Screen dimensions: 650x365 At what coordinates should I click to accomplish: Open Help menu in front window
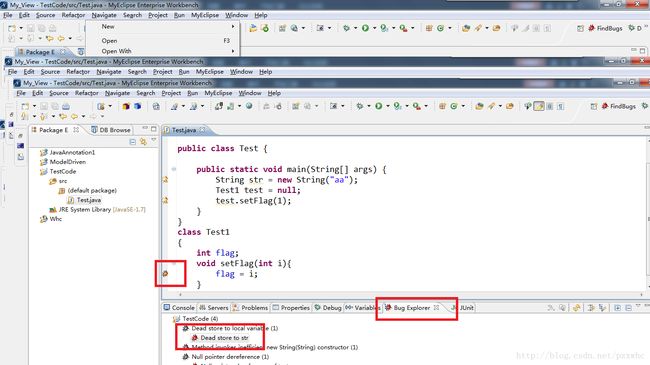pos(274,93)
